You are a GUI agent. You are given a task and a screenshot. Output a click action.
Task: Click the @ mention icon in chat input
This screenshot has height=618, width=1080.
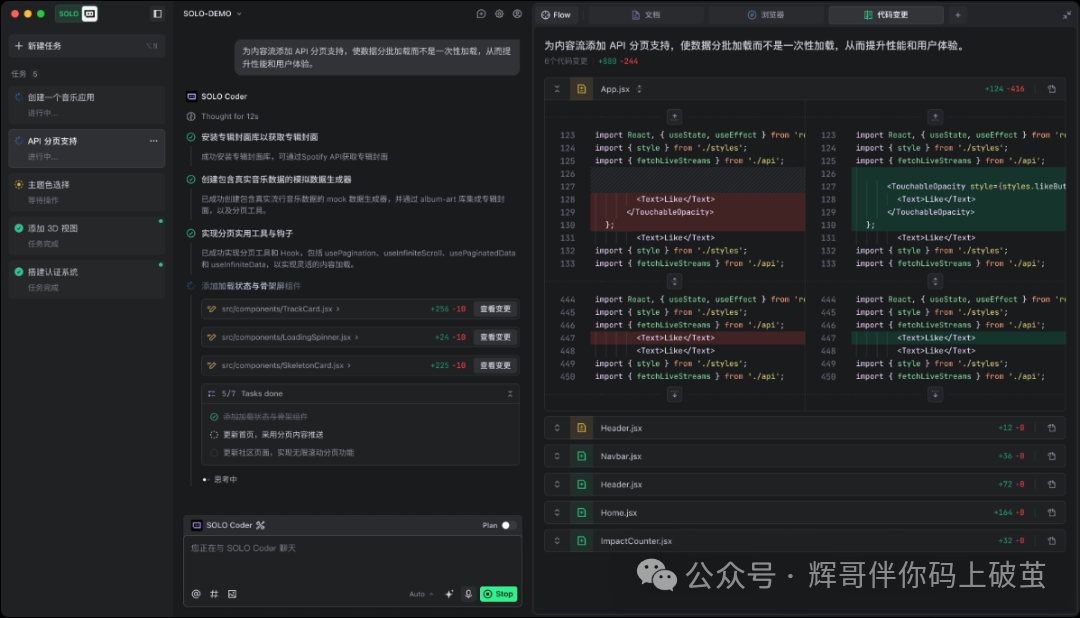196,593
